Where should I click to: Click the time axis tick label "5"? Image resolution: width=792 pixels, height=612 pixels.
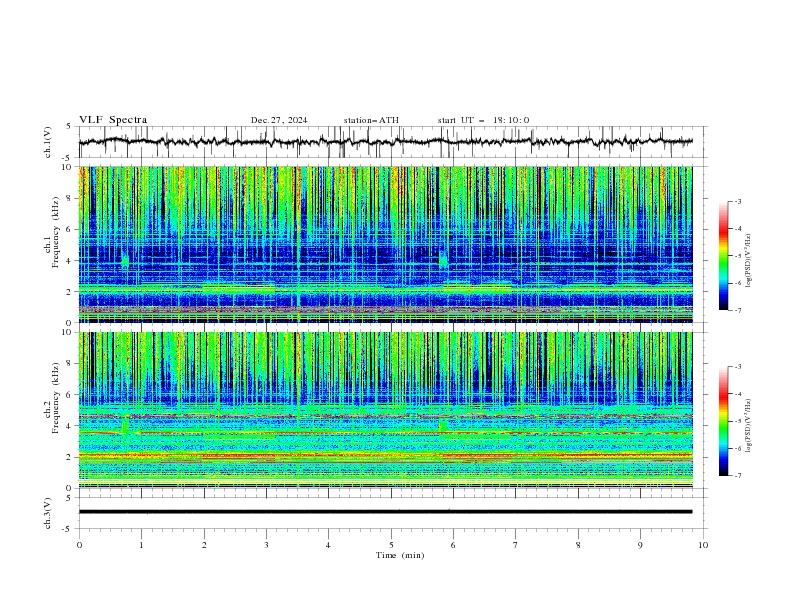point(391,545)
